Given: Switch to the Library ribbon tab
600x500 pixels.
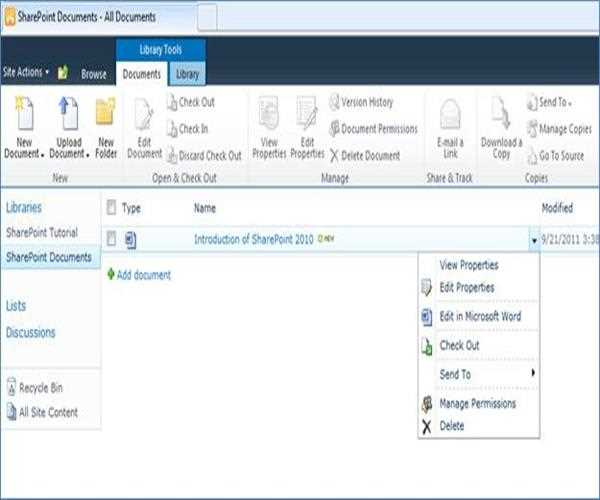Looking at the screenshot, I should pos(187,74).
